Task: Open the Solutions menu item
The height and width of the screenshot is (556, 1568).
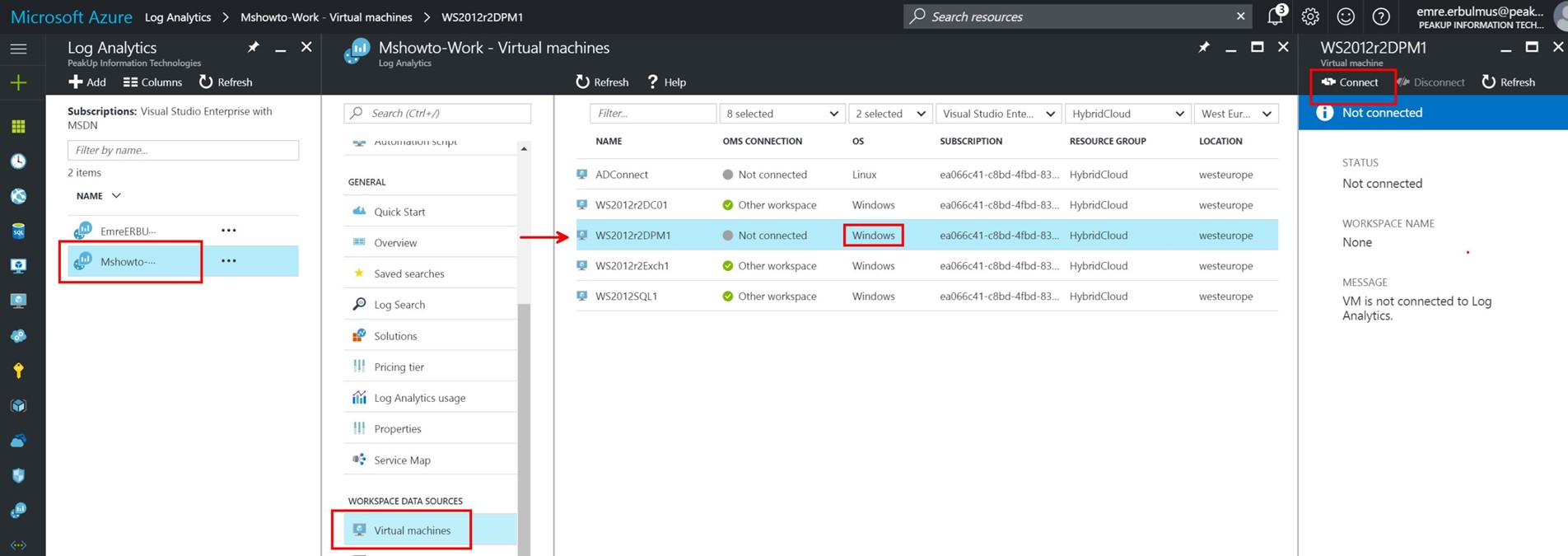Action: 430,336
